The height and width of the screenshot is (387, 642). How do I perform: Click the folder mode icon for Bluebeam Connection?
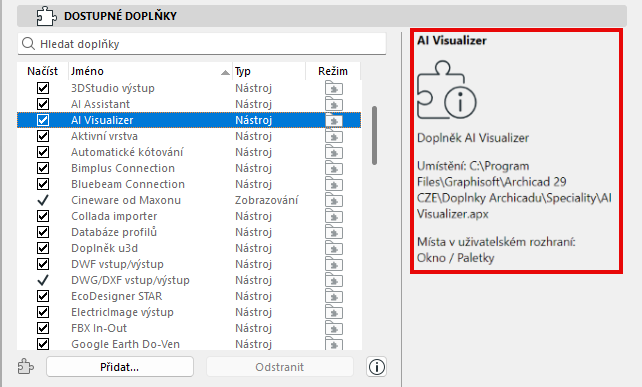point(334,184)
